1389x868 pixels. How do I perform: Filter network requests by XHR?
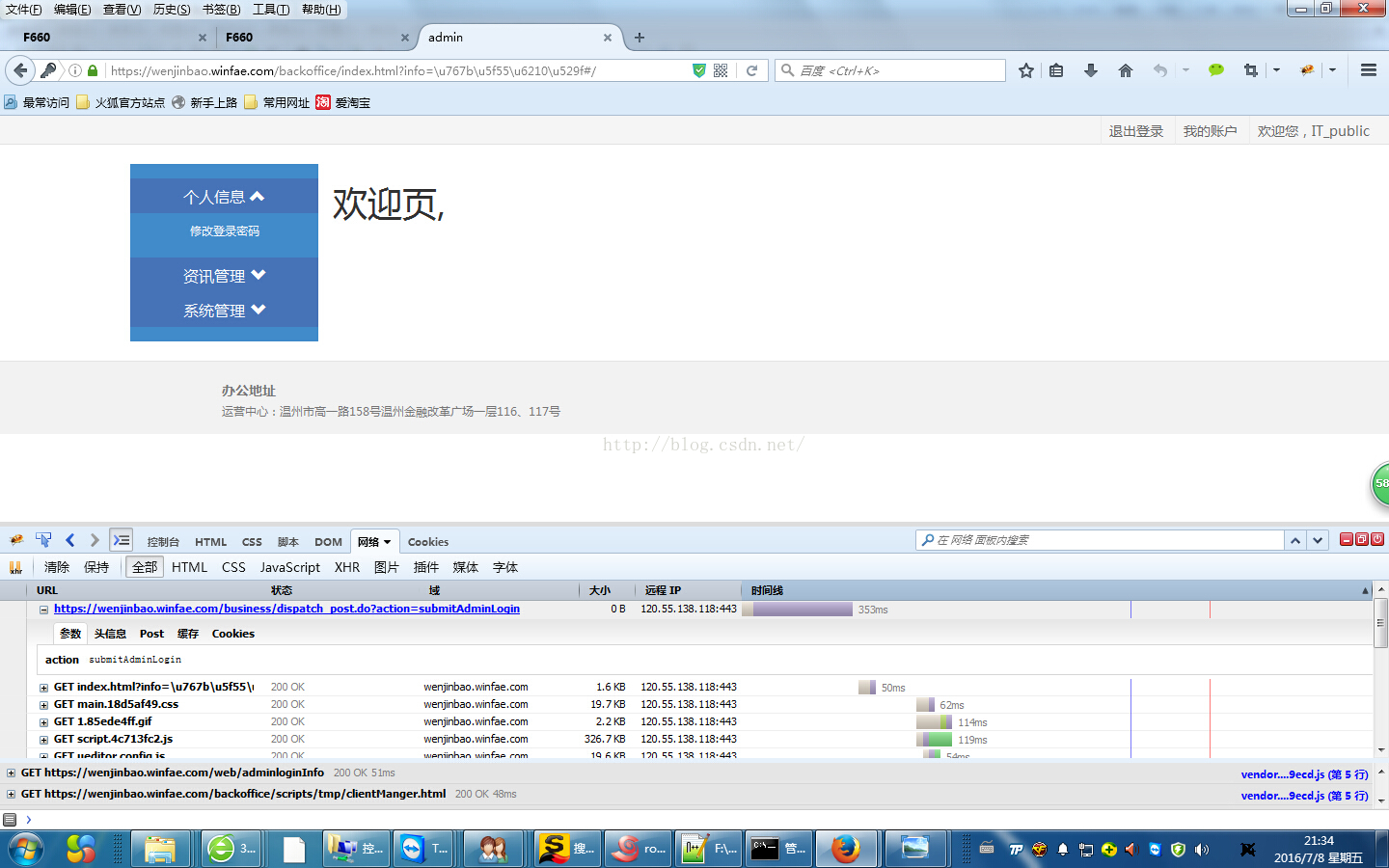point(347,567)
